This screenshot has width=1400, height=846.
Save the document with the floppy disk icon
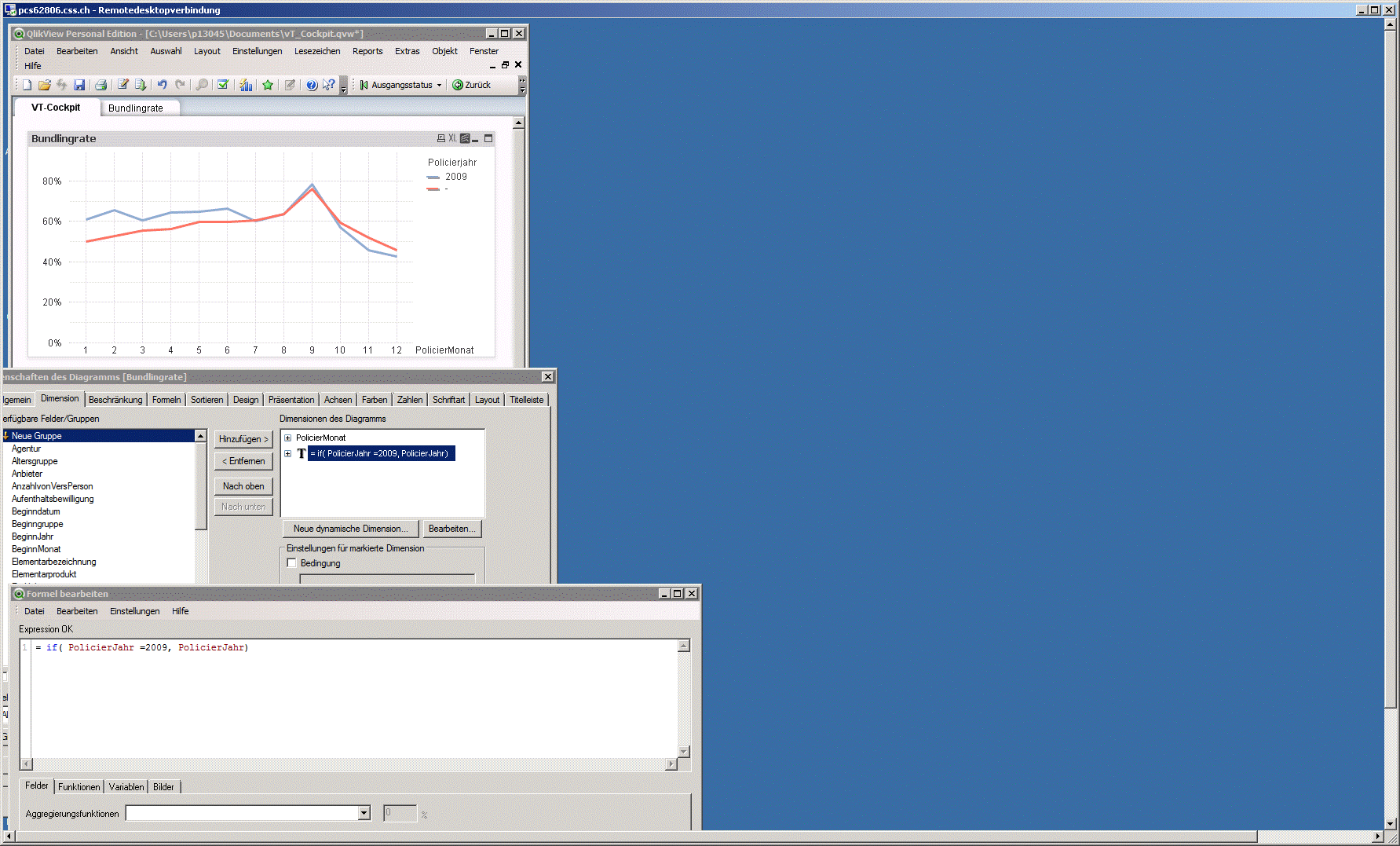coord(79,85)
